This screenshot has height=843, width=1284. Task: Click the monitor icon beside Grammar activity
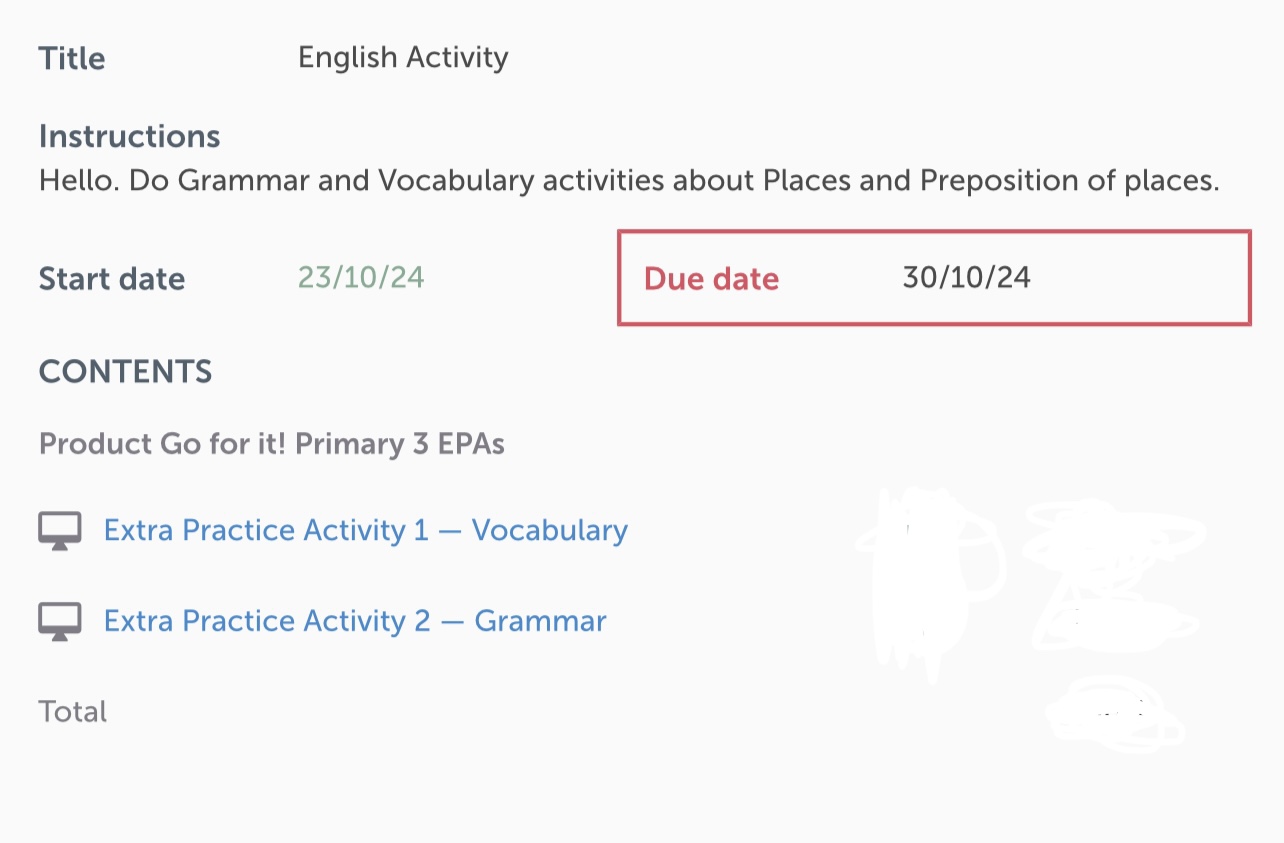(x=59, y=622)
